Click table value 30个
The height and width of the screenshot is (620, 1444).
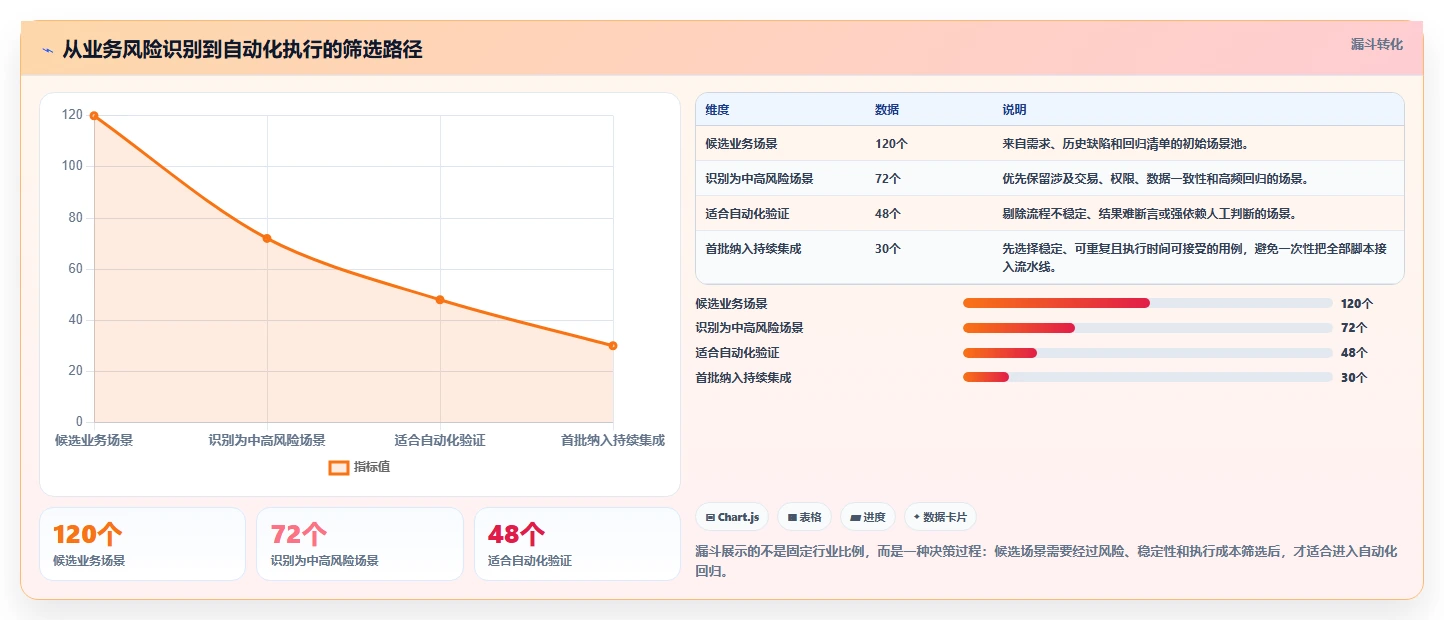point(888,249)
